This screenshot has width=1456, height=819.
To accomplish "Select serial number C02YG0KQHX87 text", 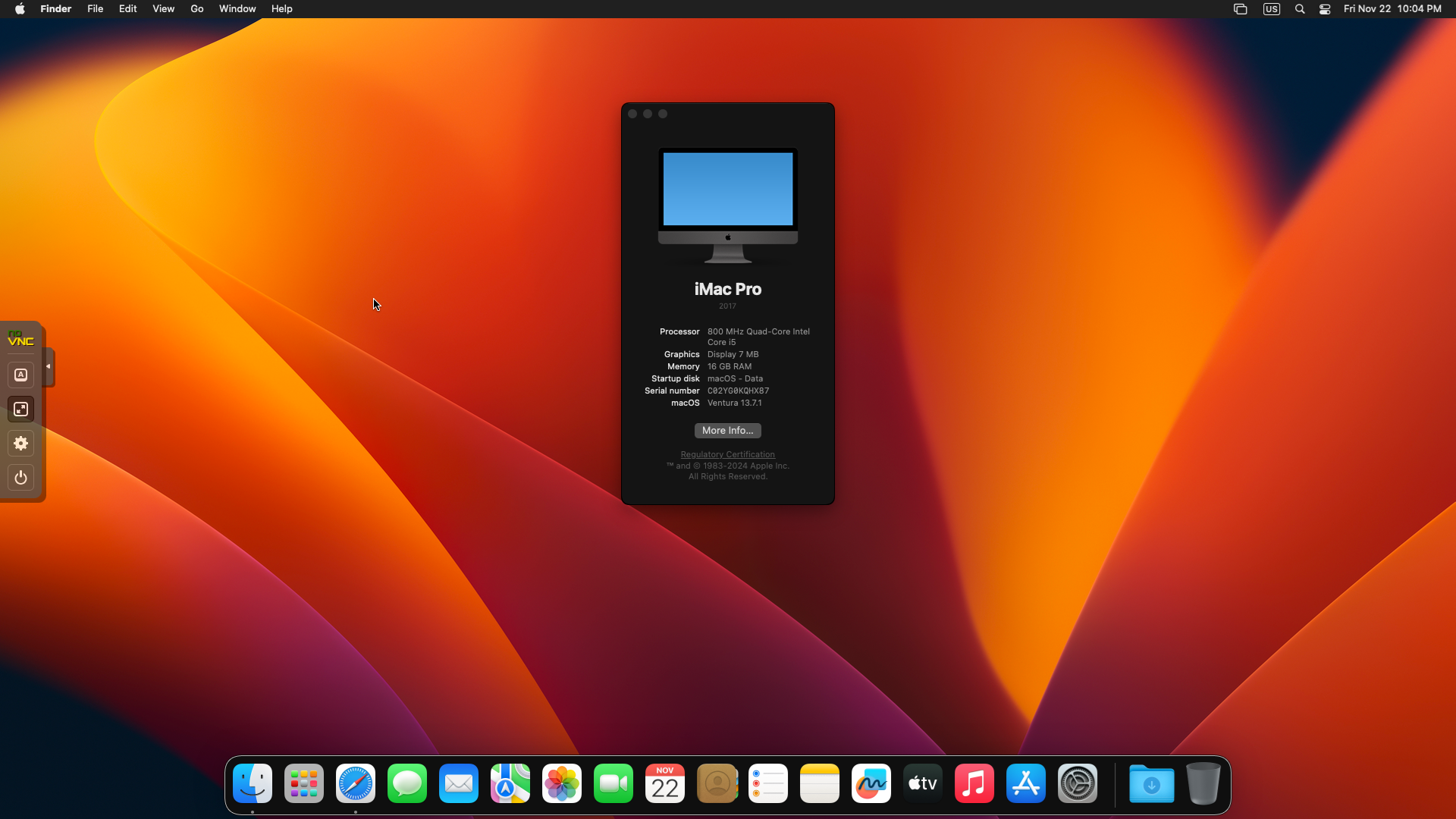I will click(738, 391).
